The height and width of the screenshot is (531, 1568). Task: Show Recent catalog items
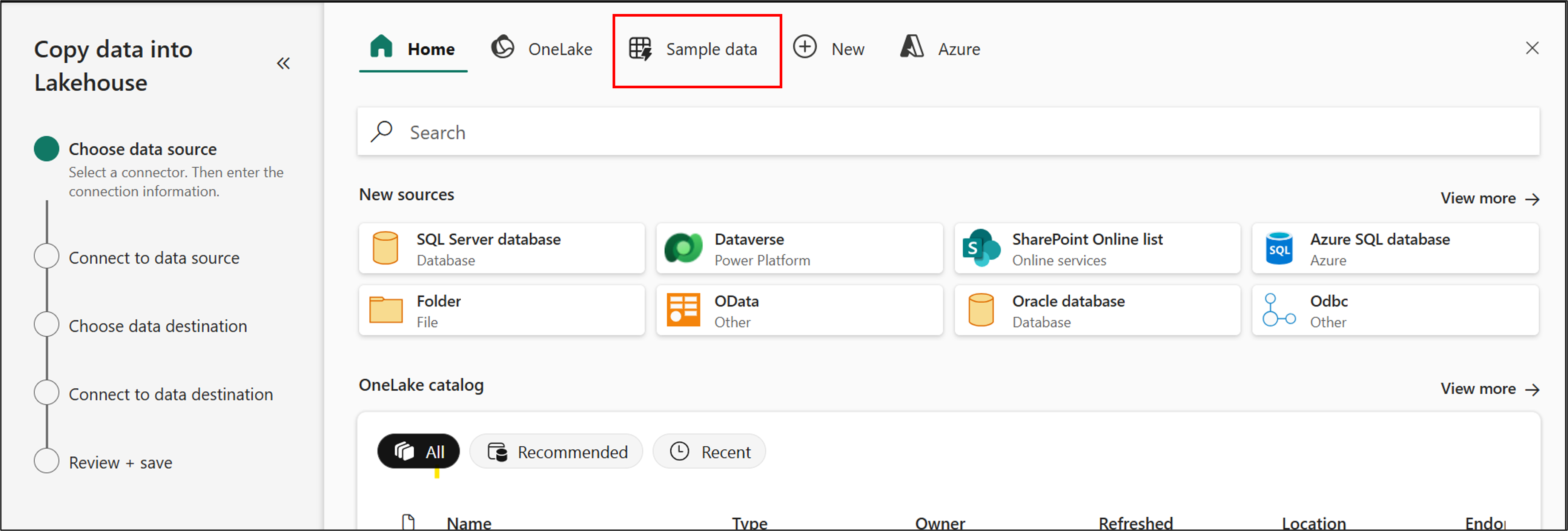coord(709,452)
